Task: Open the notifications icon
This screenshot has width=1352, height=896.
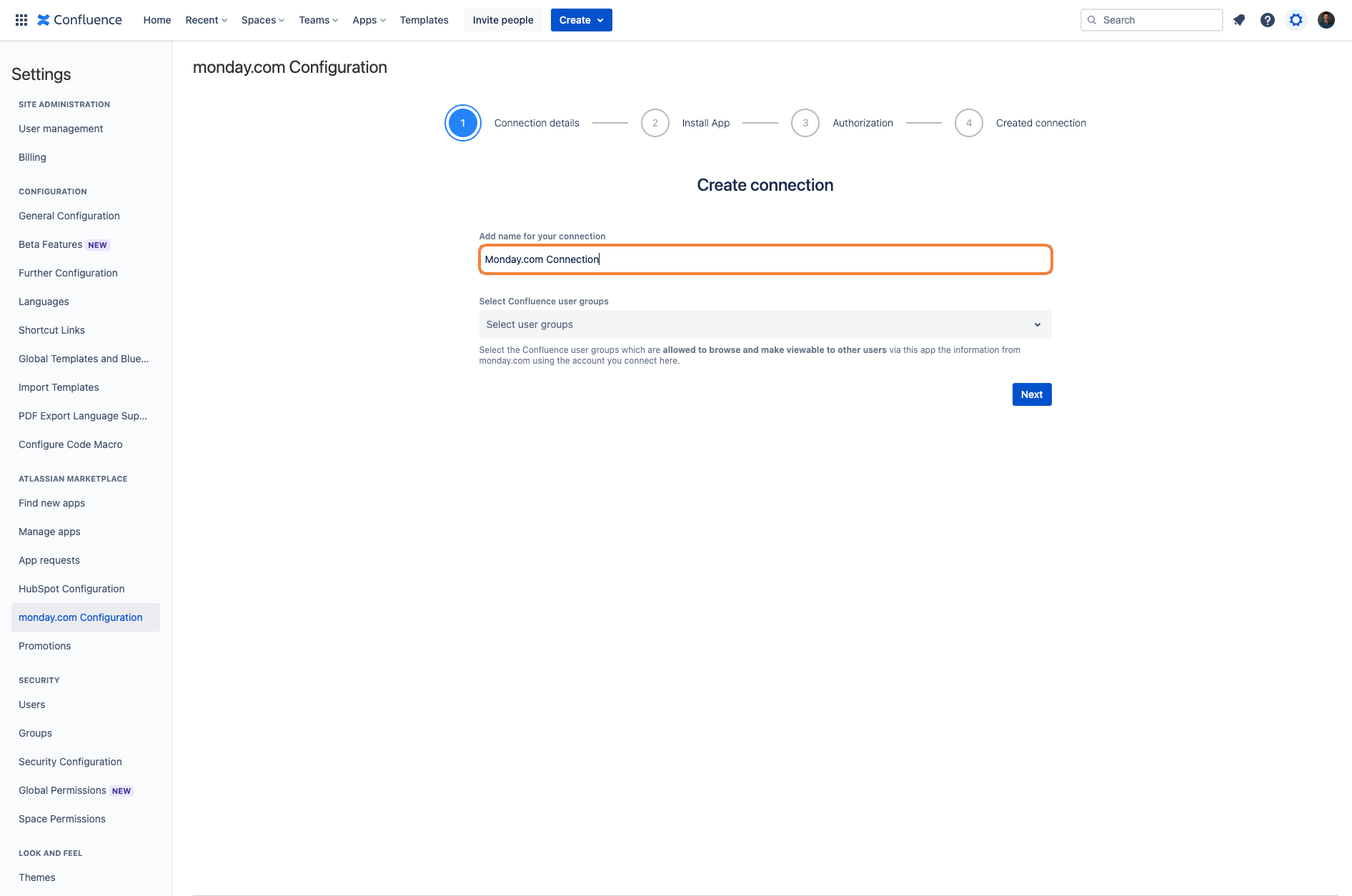Action: (x=1239, y=20)
